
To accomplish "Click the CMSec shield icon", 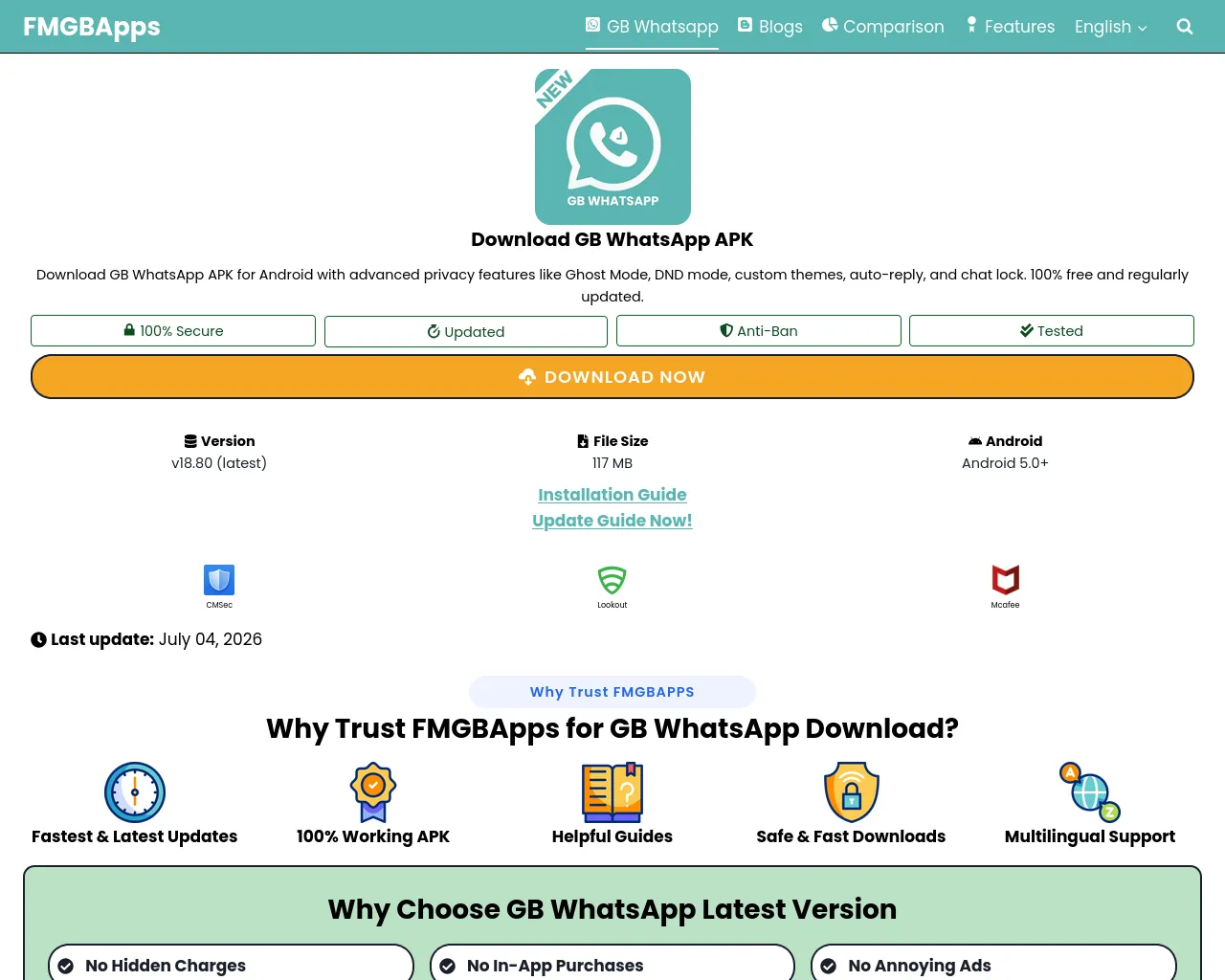I will (x=219, y=580).
